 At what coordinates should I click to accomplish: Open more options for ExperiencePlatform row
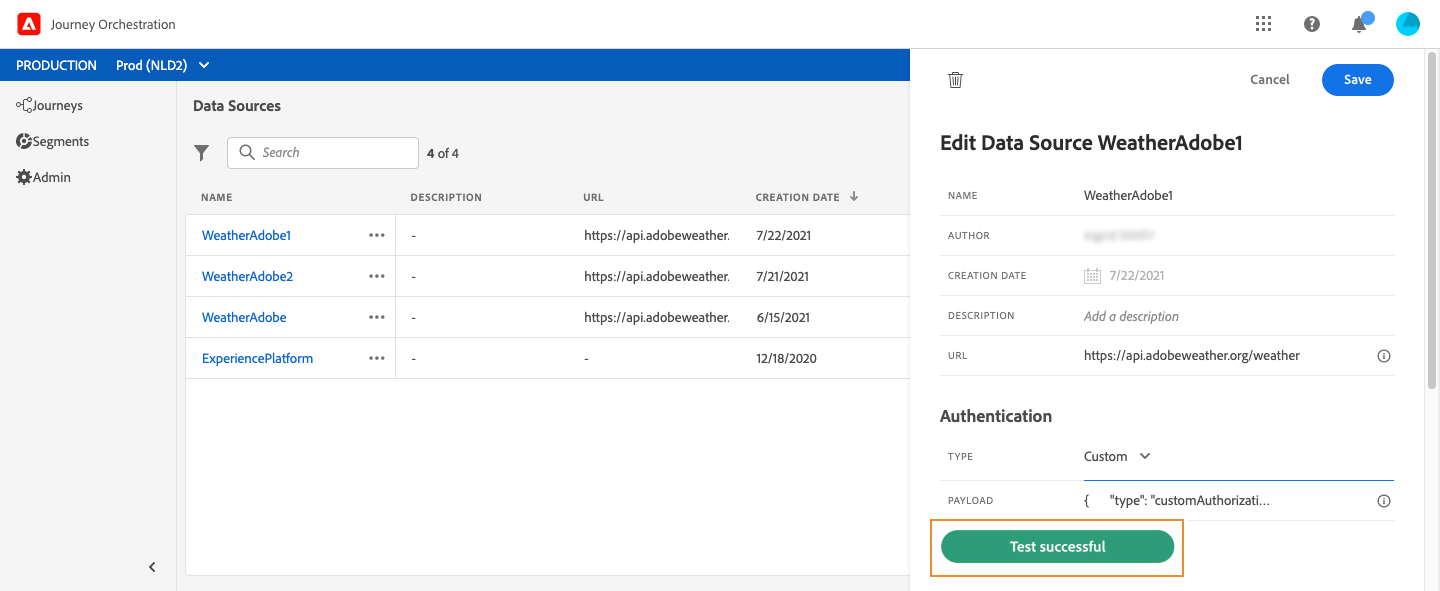point(377,358)
